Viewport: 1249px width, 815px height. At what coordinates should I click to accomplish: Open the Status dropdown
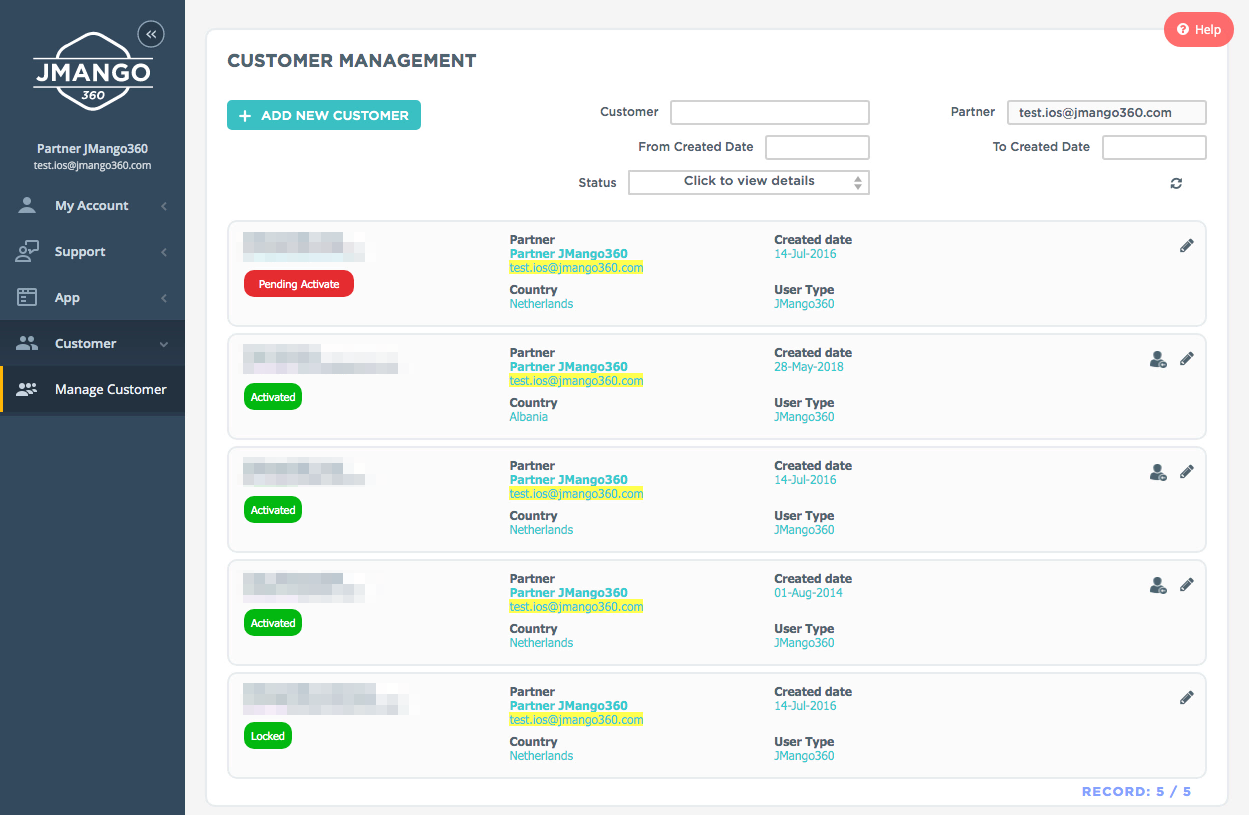(749, 182)
